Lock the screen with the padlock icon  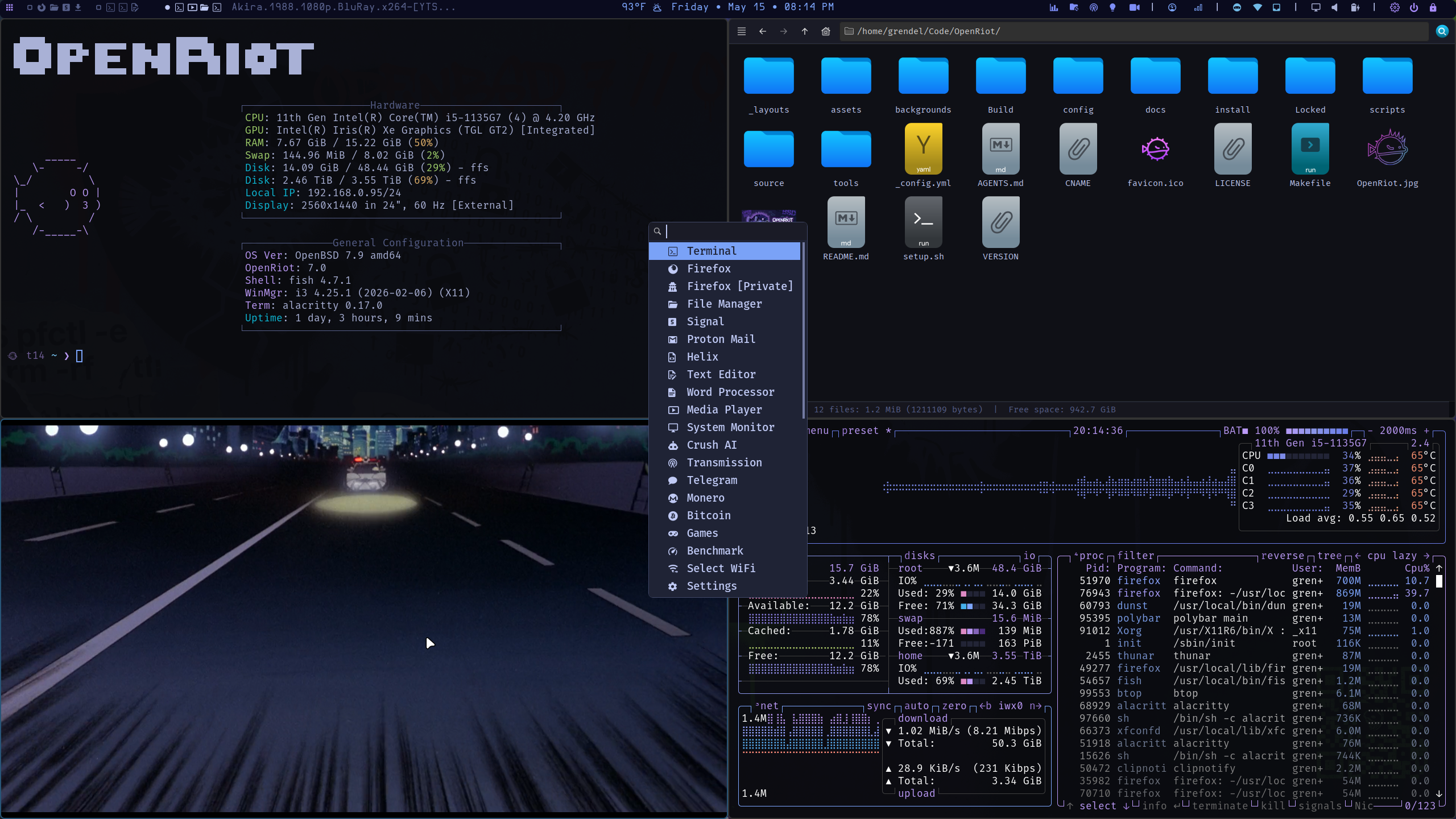tap(1433, 7)
